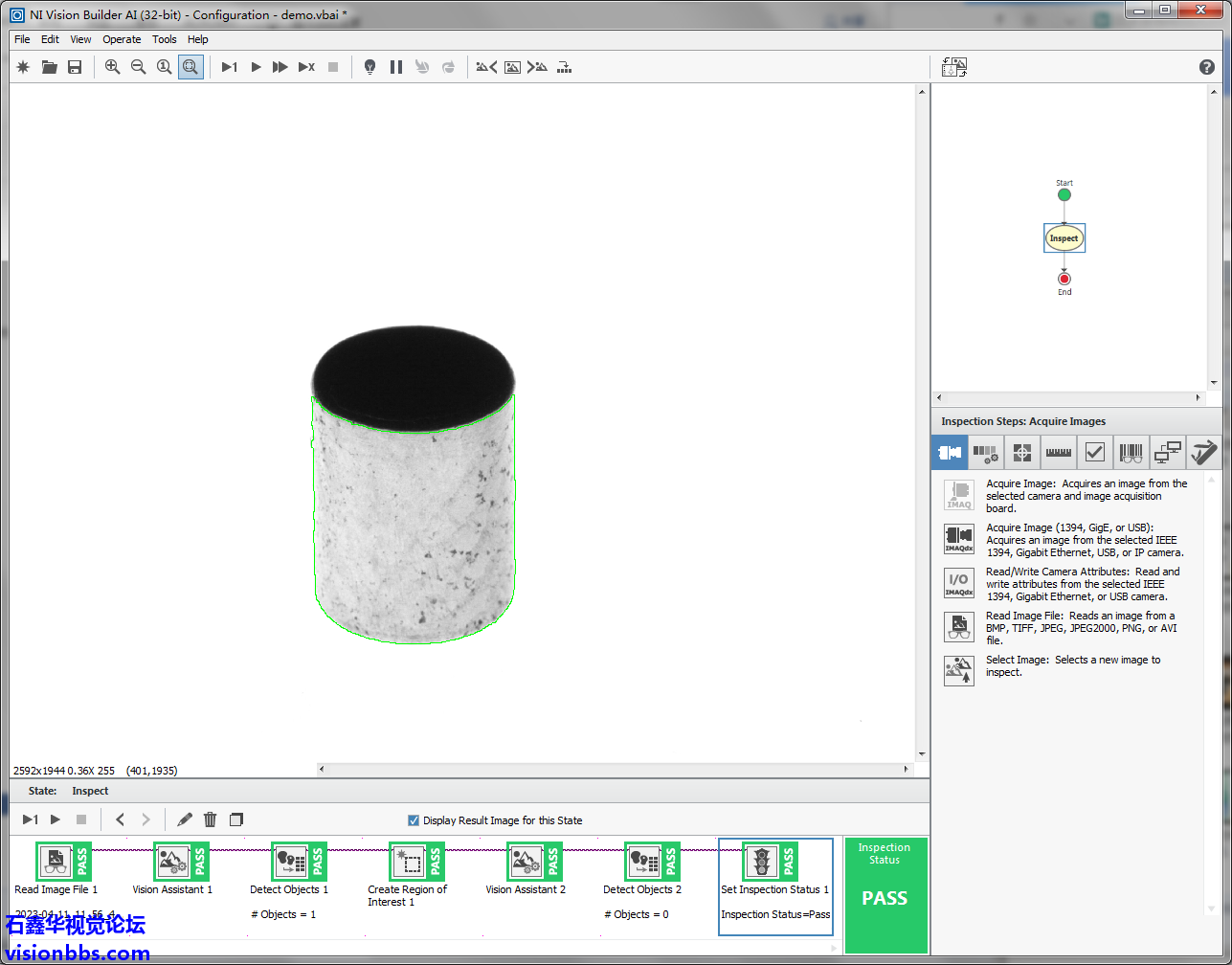Toggle the Zoom to Fit button
Viewport: 1232px width, 965px height.
tap(190, 67)
